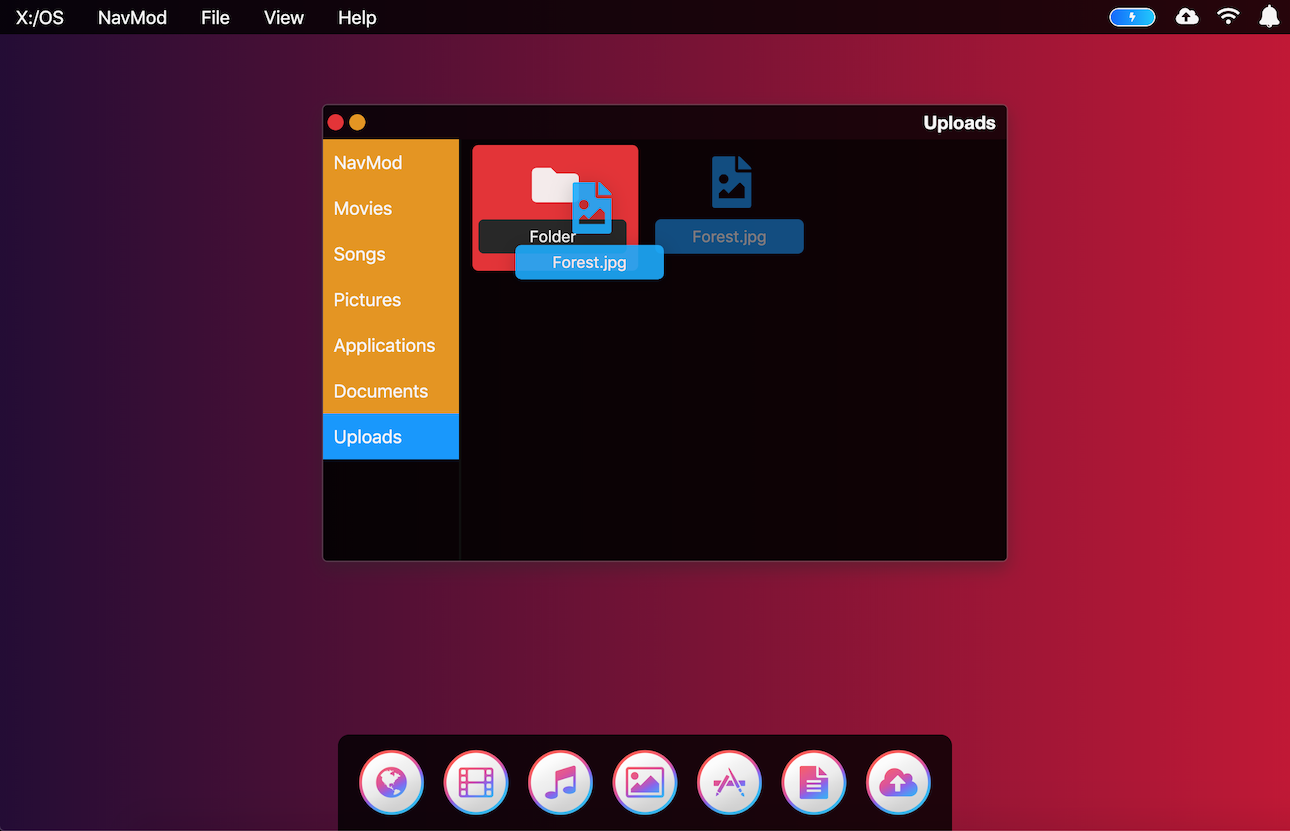
Task: Open the Help menu
Action: 357,18
